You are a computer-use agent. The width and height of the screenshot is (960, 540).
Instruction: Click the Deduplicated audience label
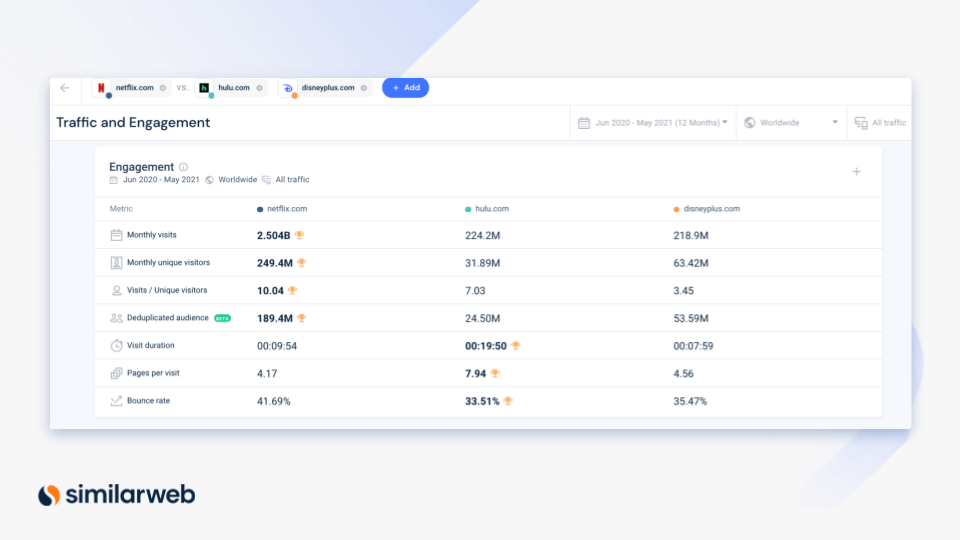tap(168, 318)
